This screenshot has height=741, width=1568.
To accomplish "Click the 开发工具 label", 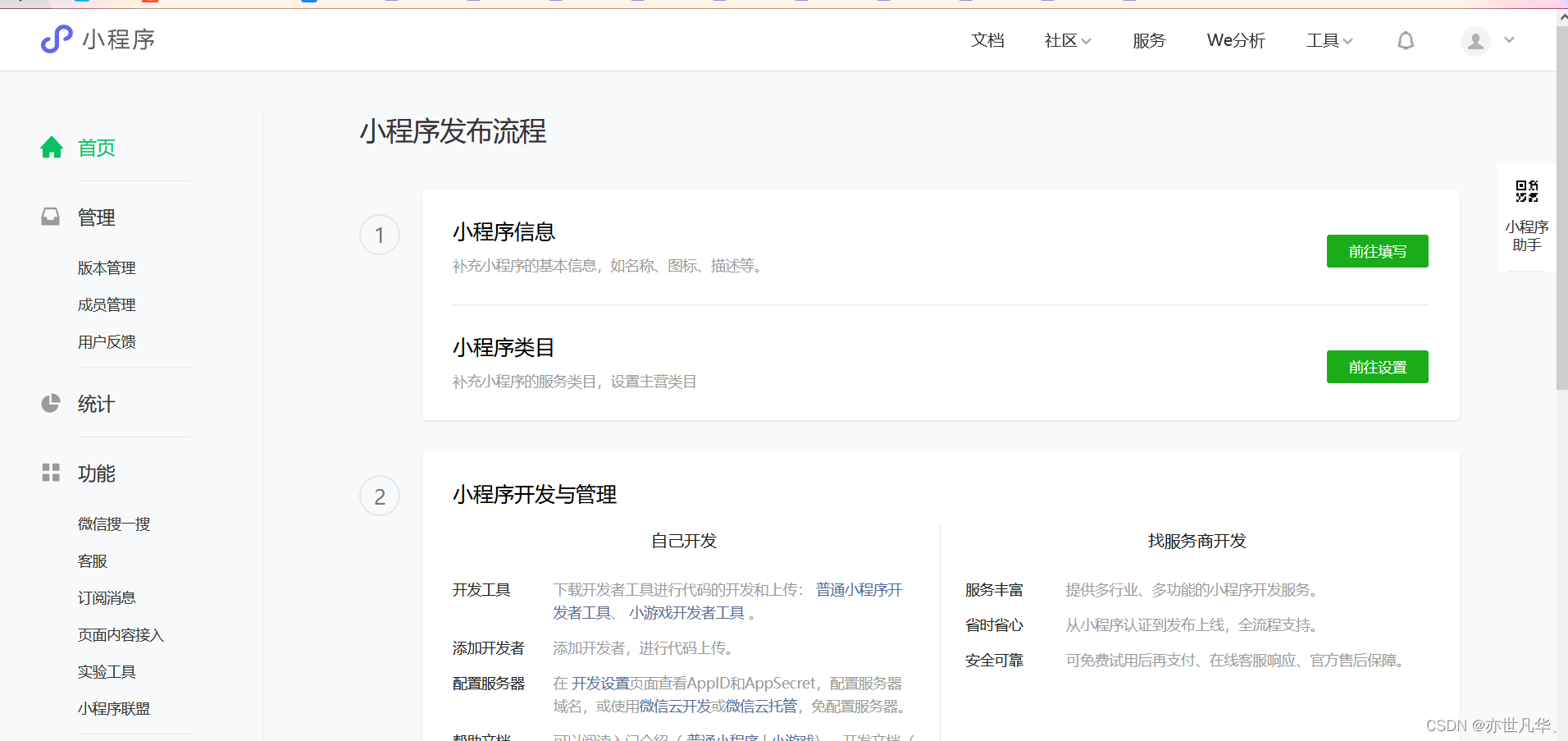I will [481, 589].
